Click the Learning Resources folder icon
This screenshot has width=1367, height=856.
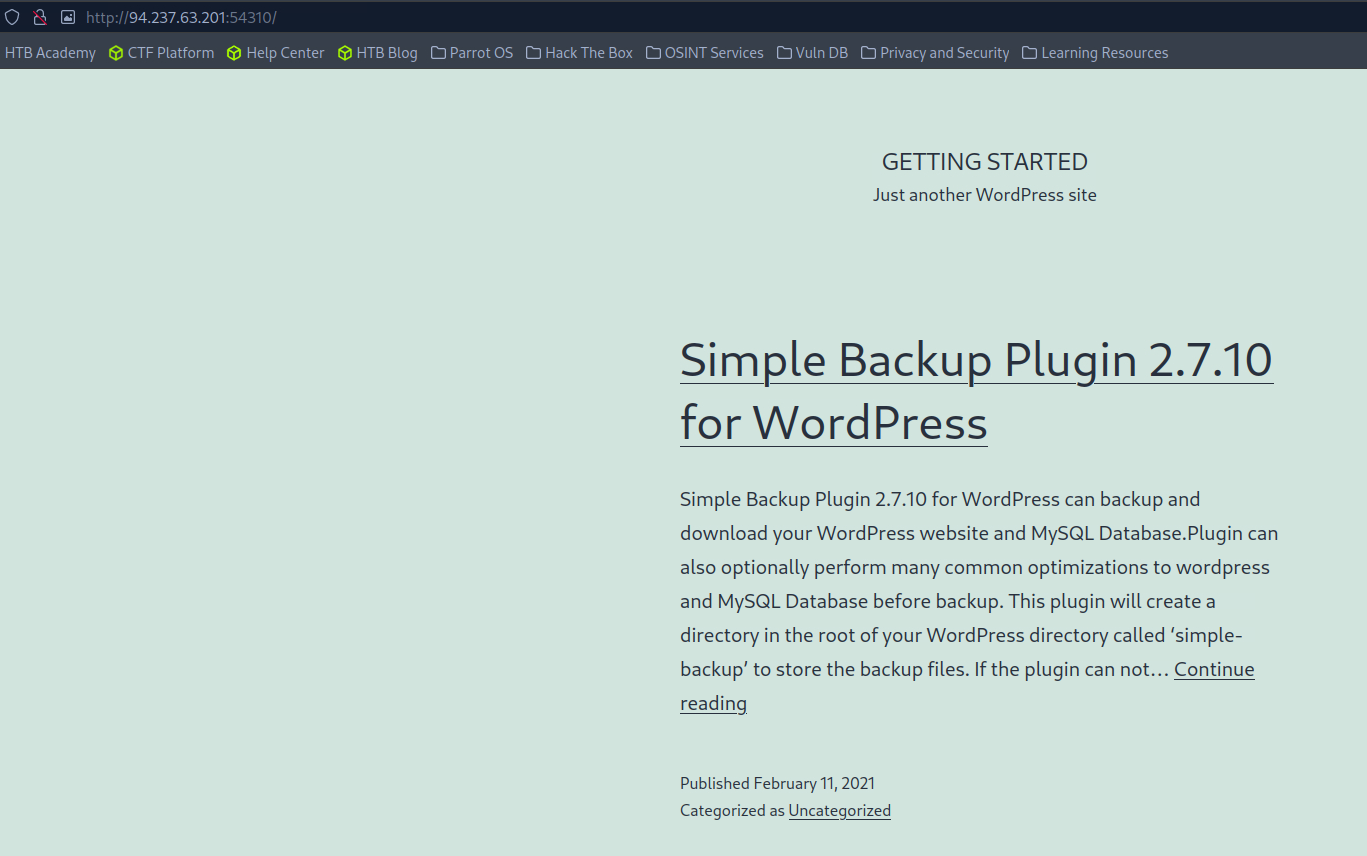(x=1029, y=53)
